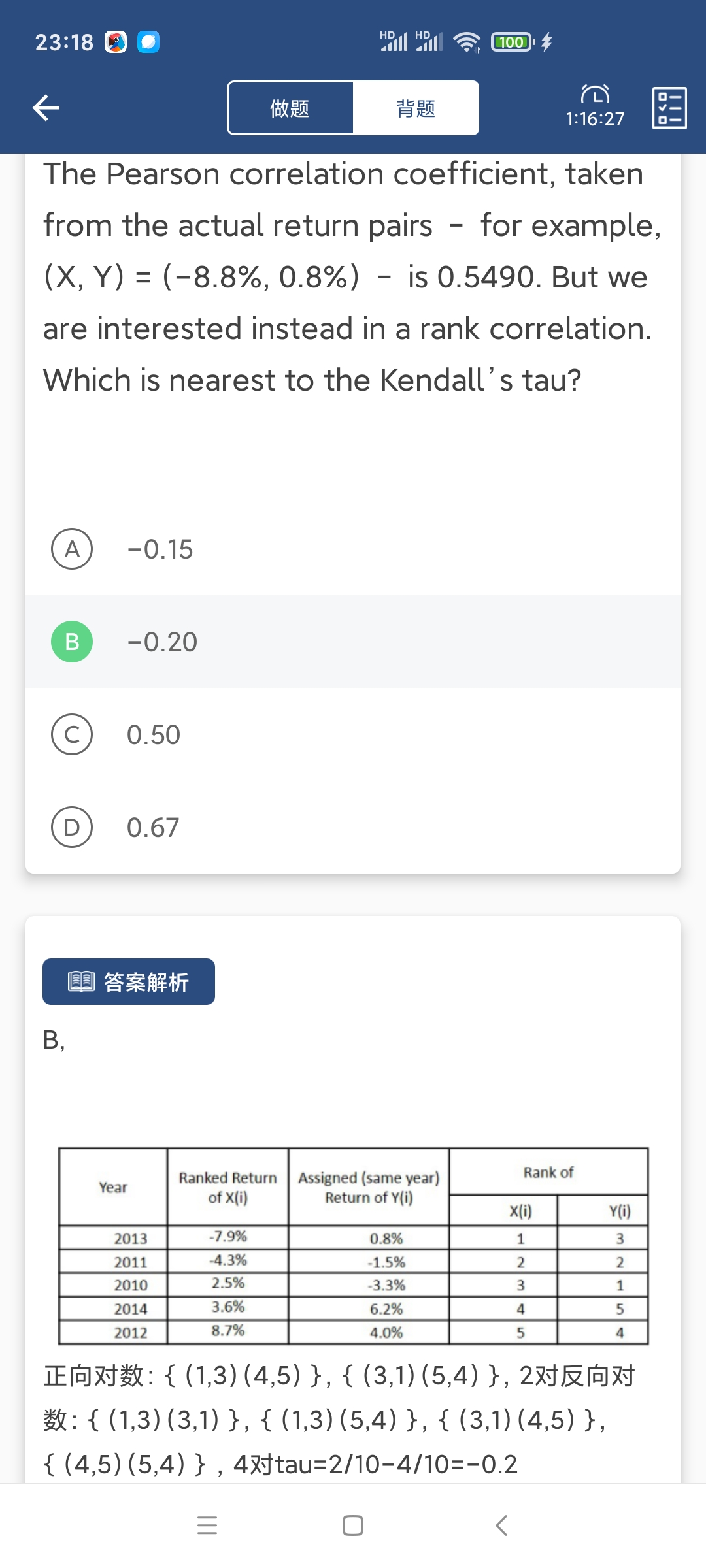This screenshot has height=1568, width=706.
Task: Select the green B option circle
Action: (x=72, y=642)
